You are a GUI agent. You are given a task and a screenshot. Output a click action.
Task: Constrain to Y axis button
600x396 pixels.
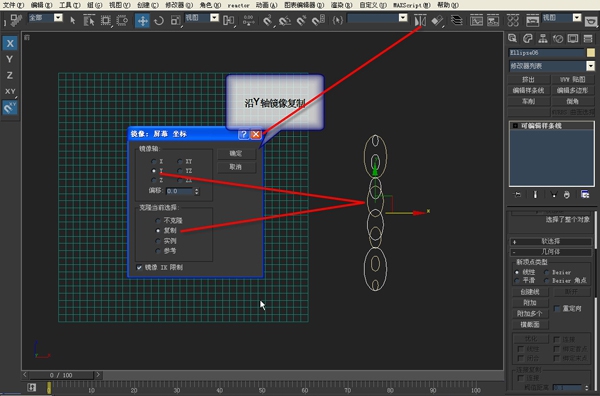[x=10, y=59]
